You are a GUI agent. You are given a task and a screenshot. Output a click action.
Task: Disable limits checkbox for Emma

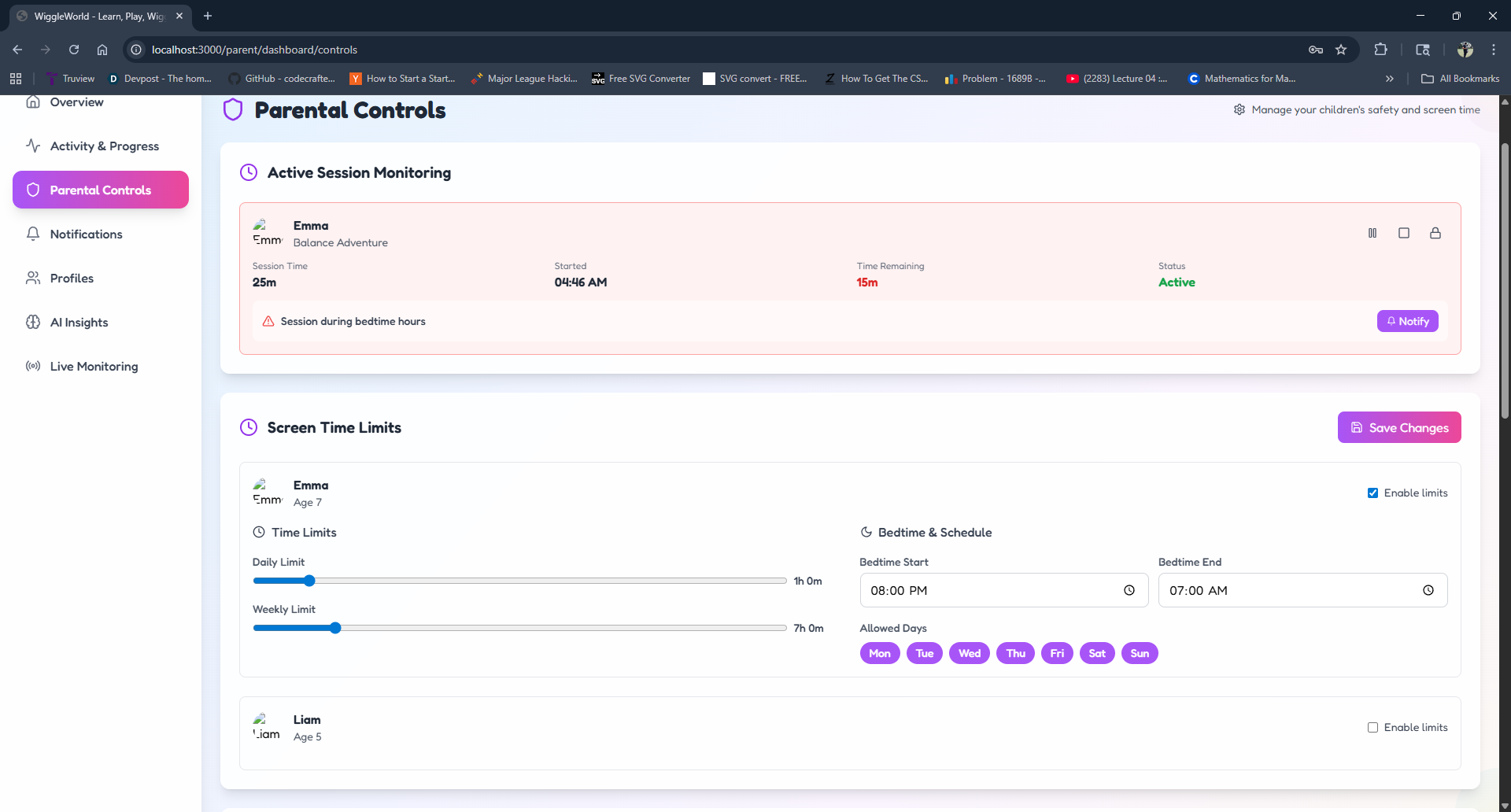tap(1372, 493)
